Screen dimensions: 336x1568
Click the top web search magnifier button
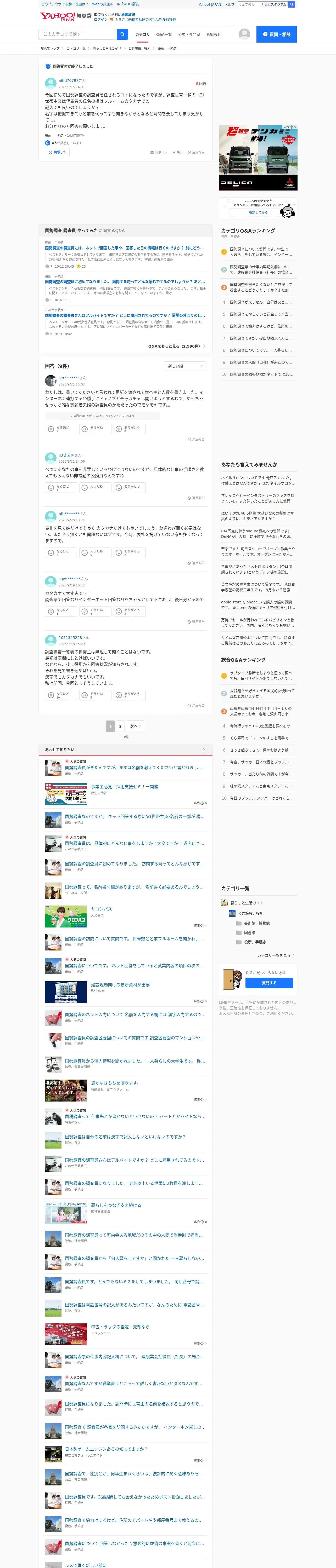(292, 4)
